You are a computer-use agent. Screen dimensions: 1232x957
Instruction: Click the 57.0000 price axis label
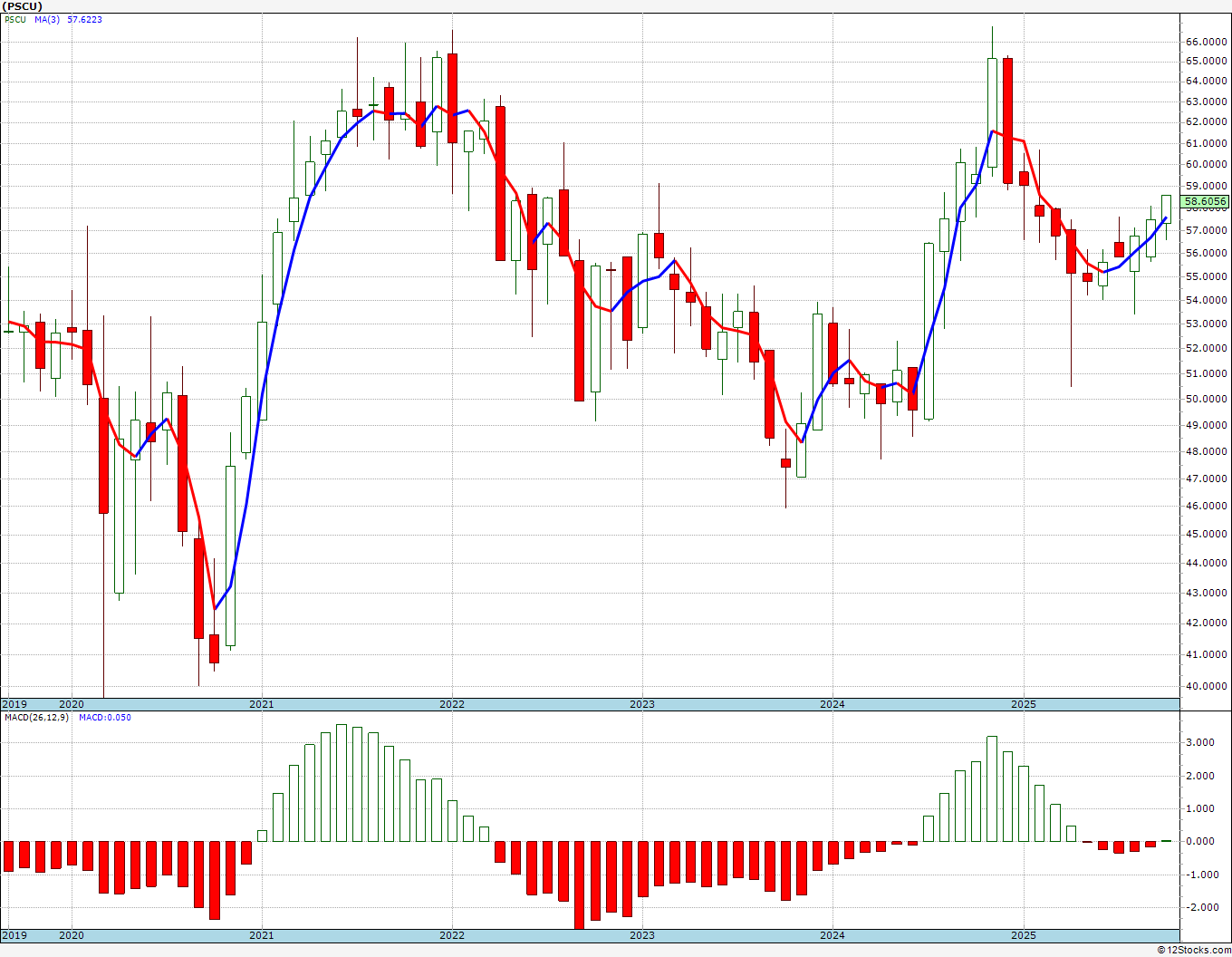pyautogui.click(x=1207, y=230)
